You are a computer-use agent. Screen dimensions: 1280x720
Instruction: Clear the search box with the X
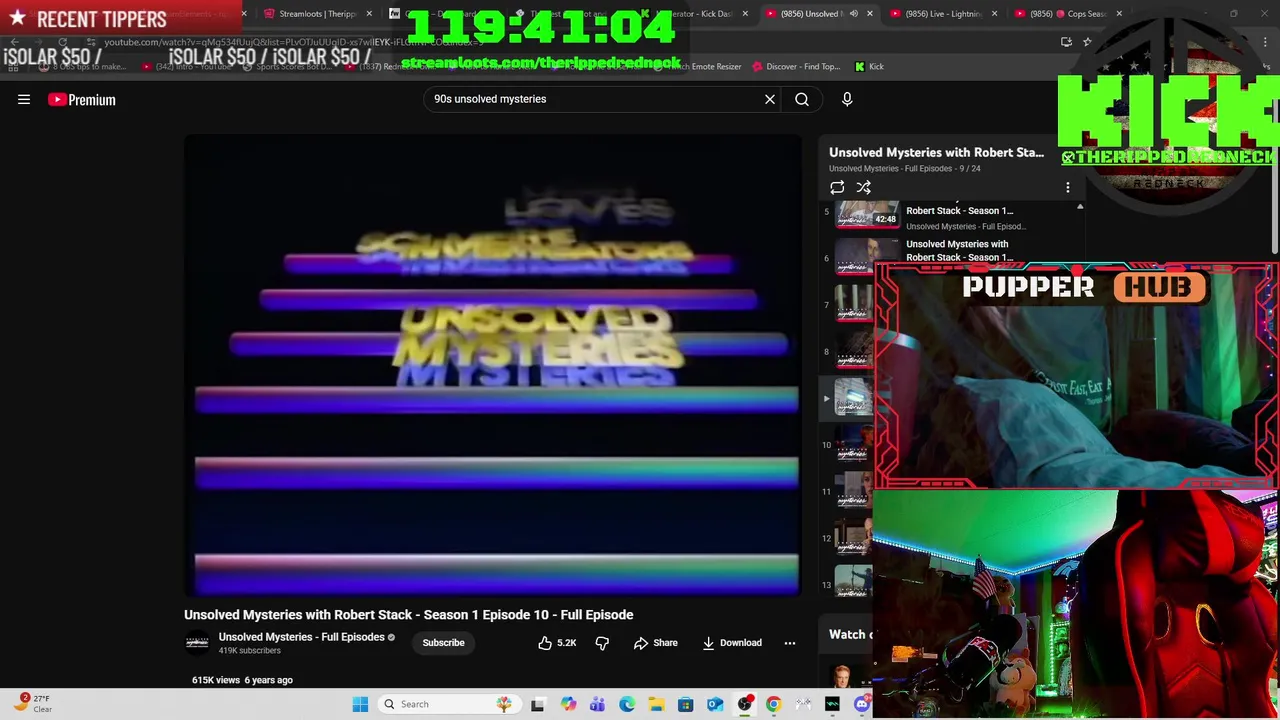coord(770,99)
